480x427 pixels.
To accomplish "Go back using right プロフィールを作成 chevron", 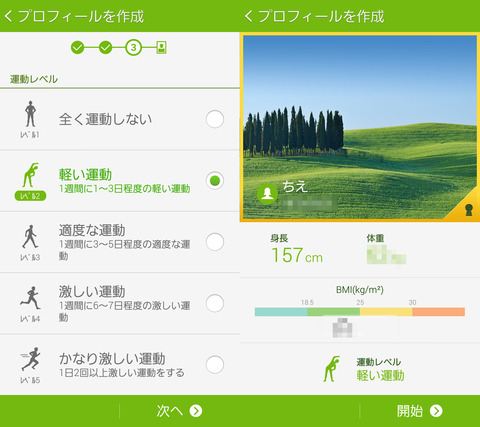I will (248, 16).
